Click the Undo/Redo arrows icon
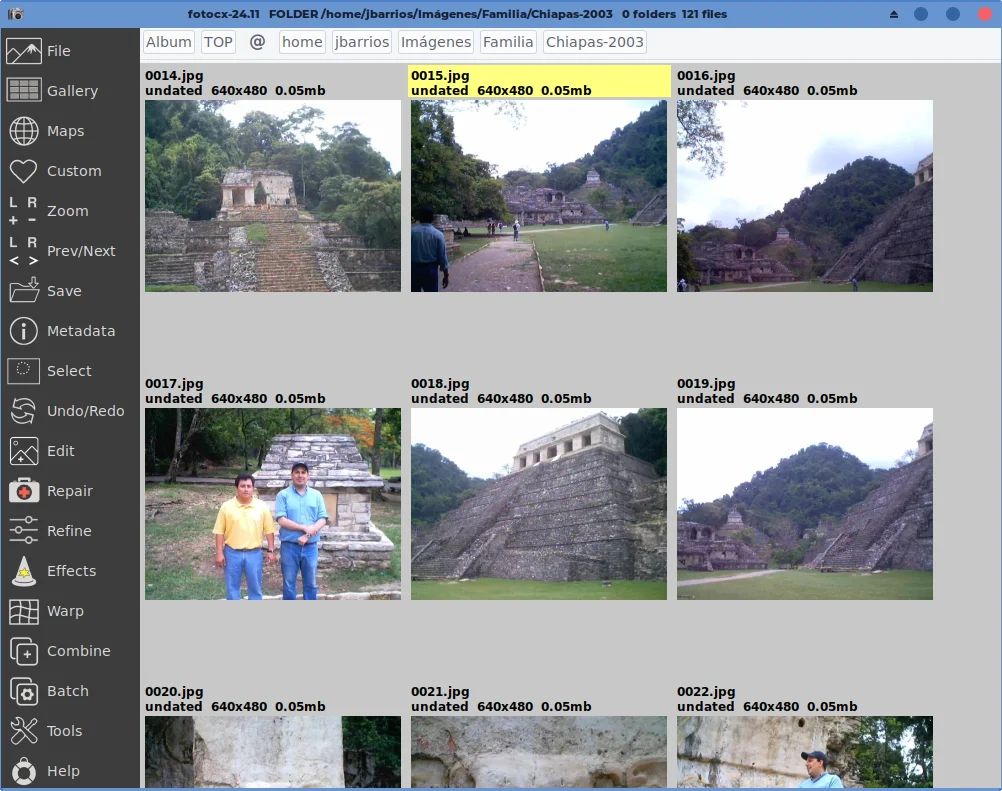 [x=24, y=411]
